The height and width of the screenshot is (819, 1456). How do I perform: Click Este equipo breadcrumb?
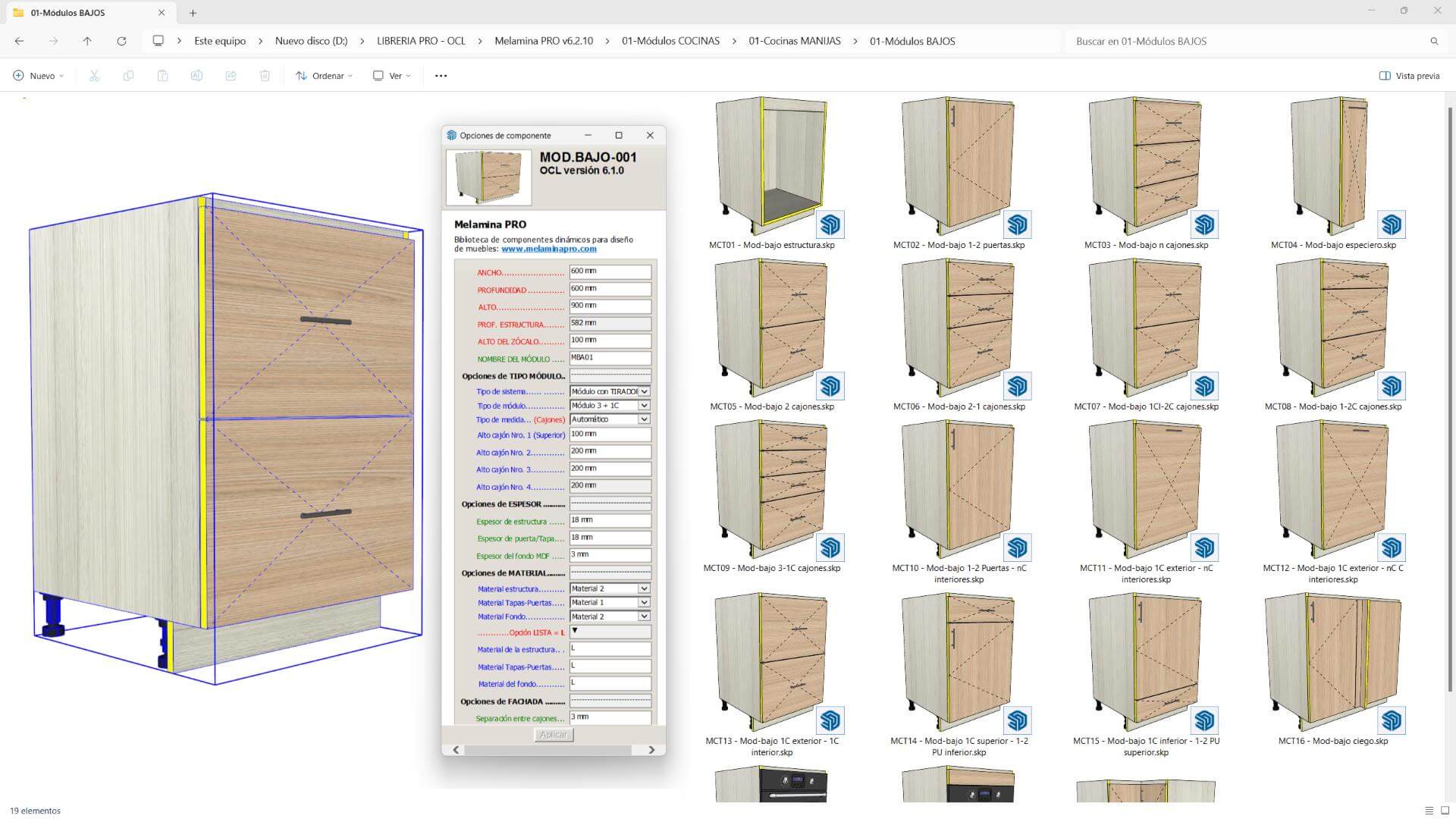tap(220, 41)
